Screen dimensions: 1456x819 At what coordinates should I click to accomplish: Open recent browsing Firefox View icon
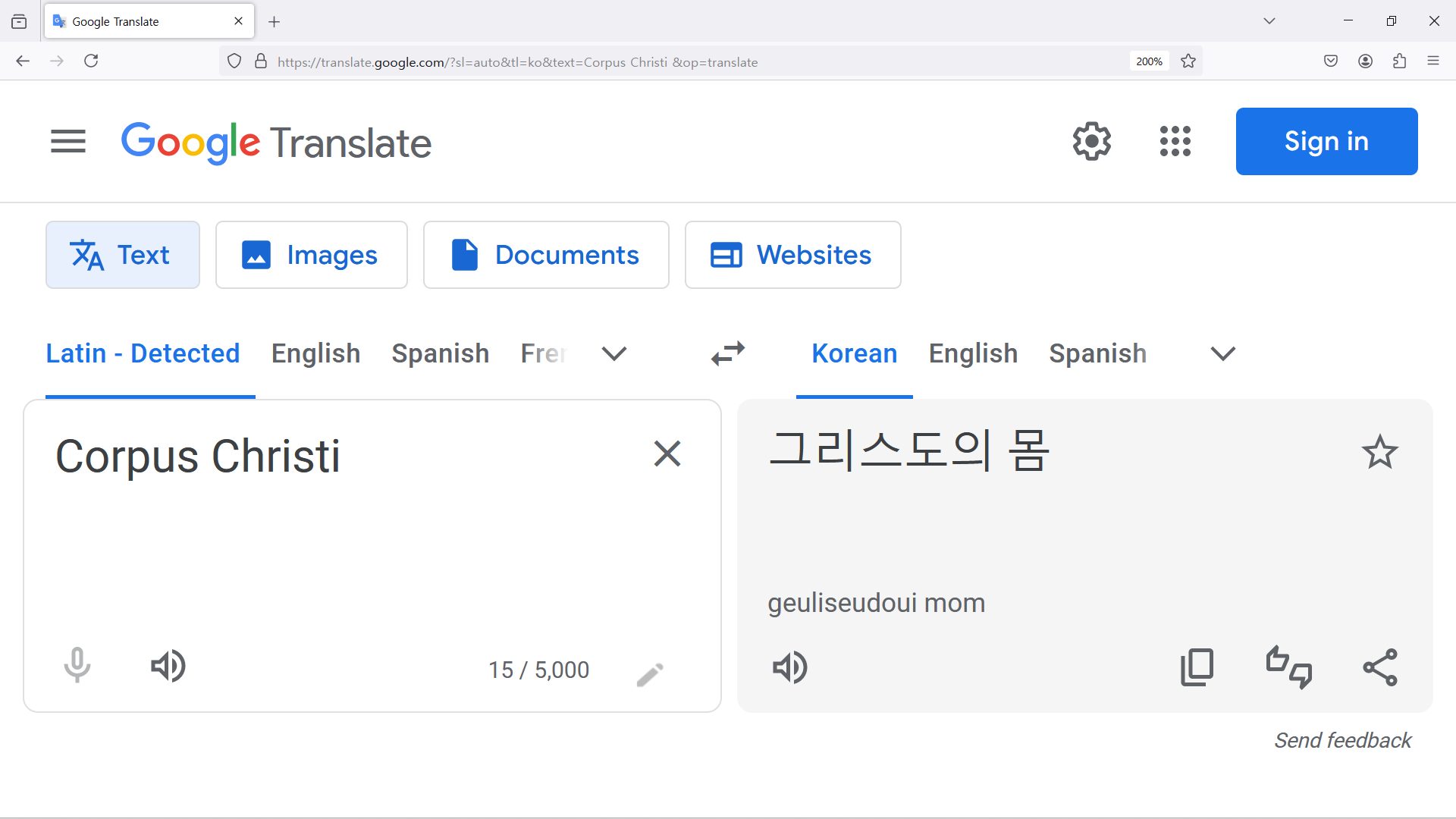click(x=19, y=22)
